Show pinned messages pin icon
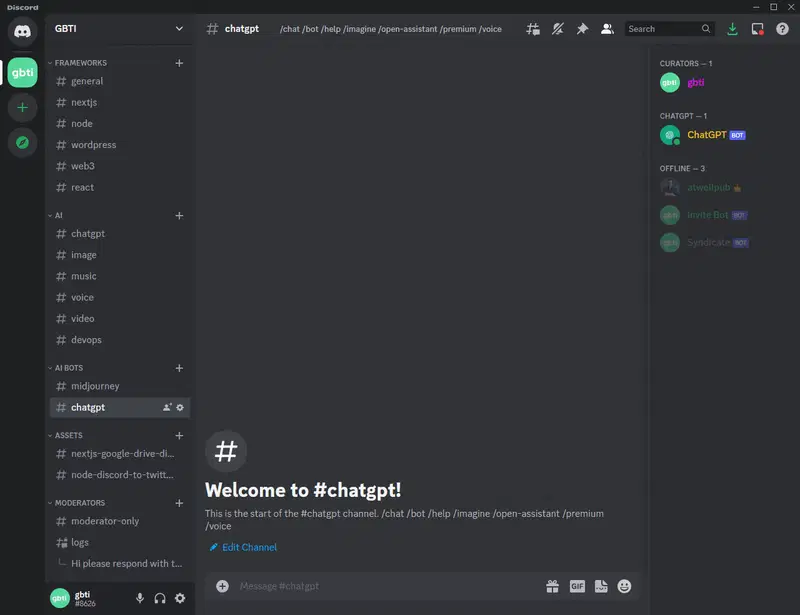The image size is (800, 615). tap(582, 29)
